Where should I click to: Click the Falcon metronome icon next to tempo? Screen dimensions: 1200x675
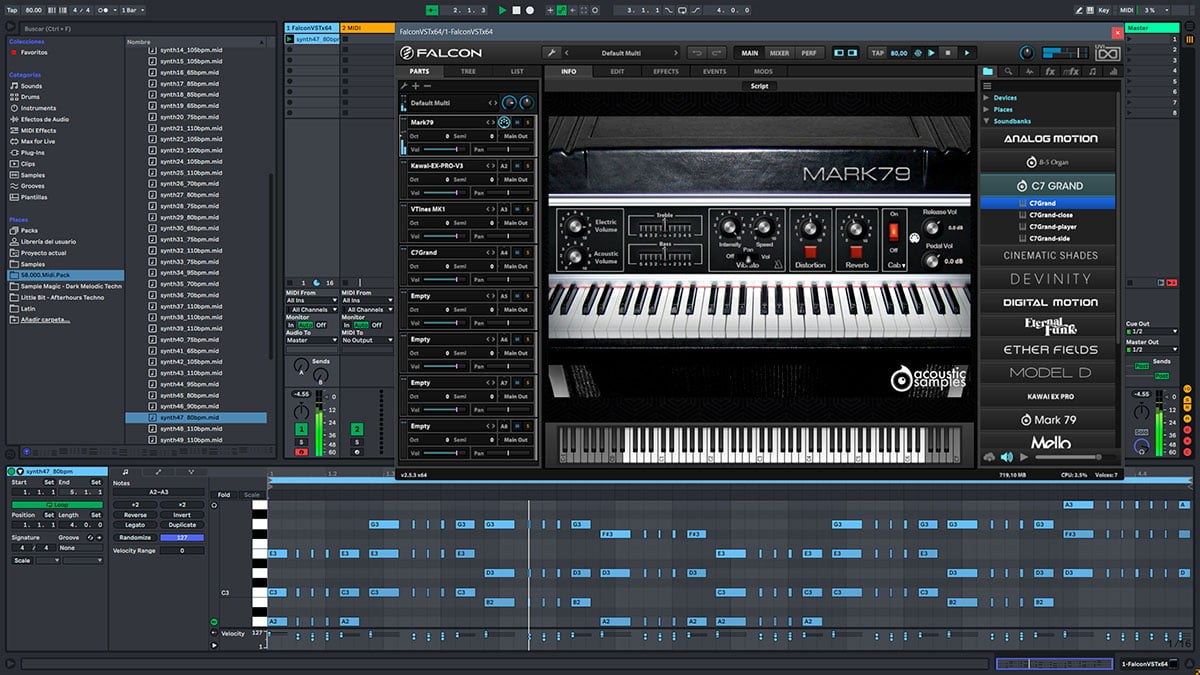[917, 53]
